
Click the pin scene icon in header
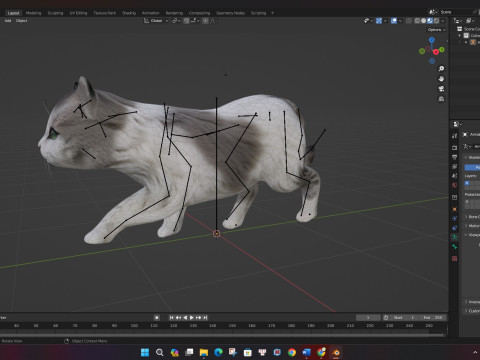pyautogui.click(x=475, y=12)
